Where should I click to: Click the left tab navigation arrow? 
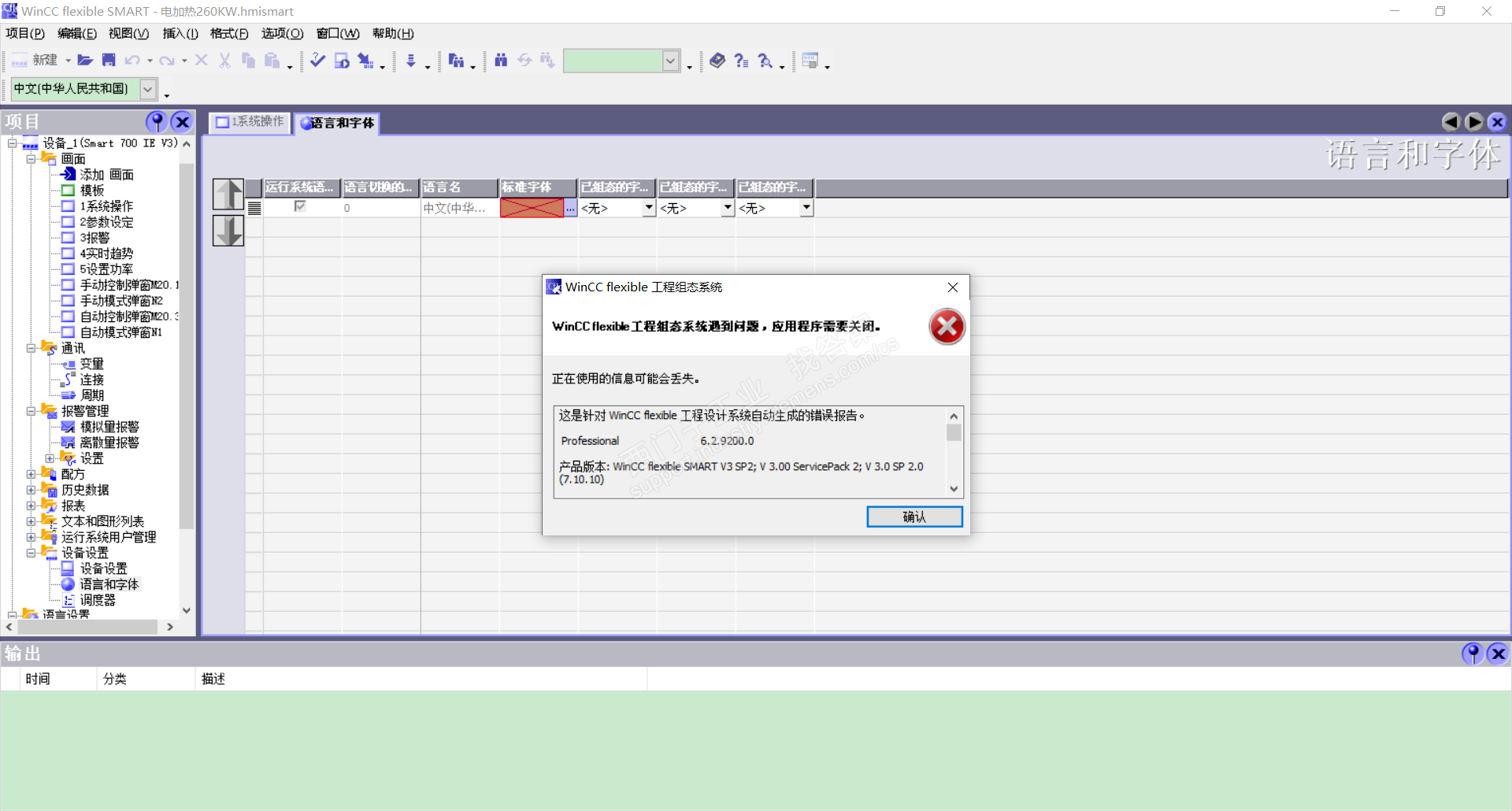(x=1451, y=121)
